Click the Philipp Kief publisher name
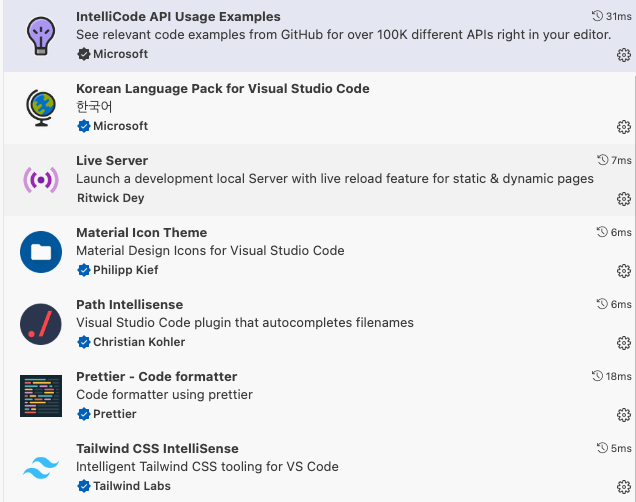This screenshot has height=502, width=636. click(x=126, y=270)
